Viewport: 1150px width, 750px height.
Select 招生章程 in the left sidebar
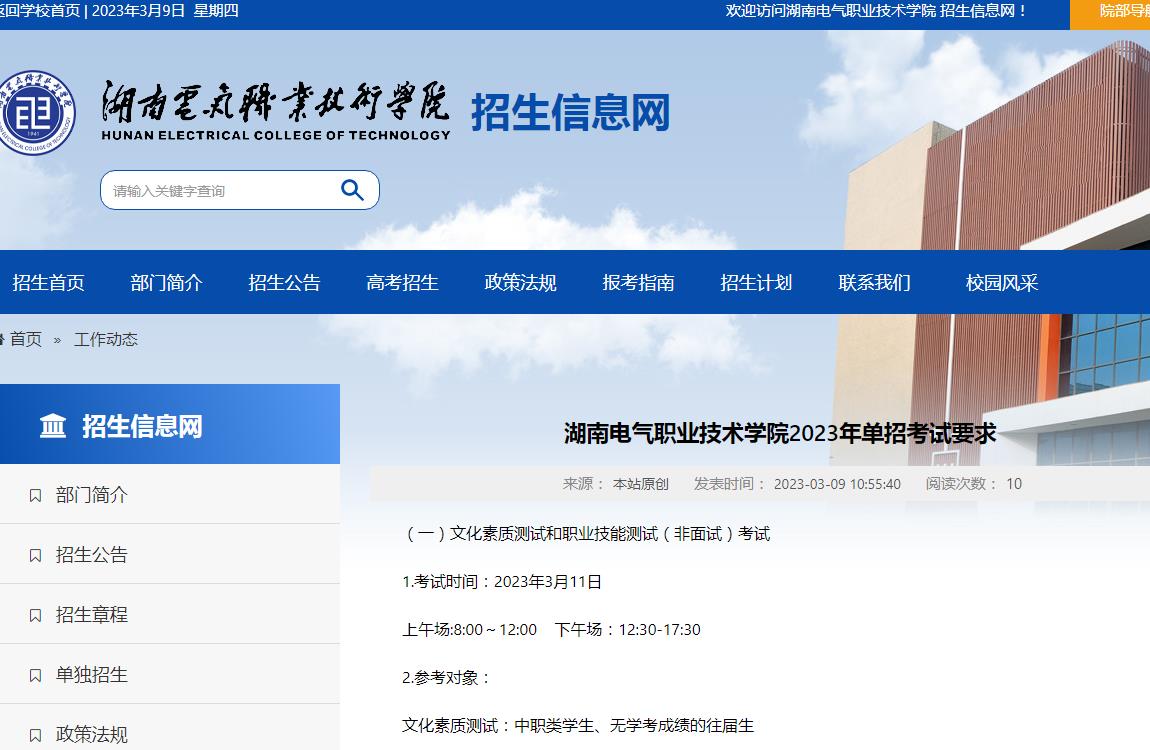[x=92, y=616]
